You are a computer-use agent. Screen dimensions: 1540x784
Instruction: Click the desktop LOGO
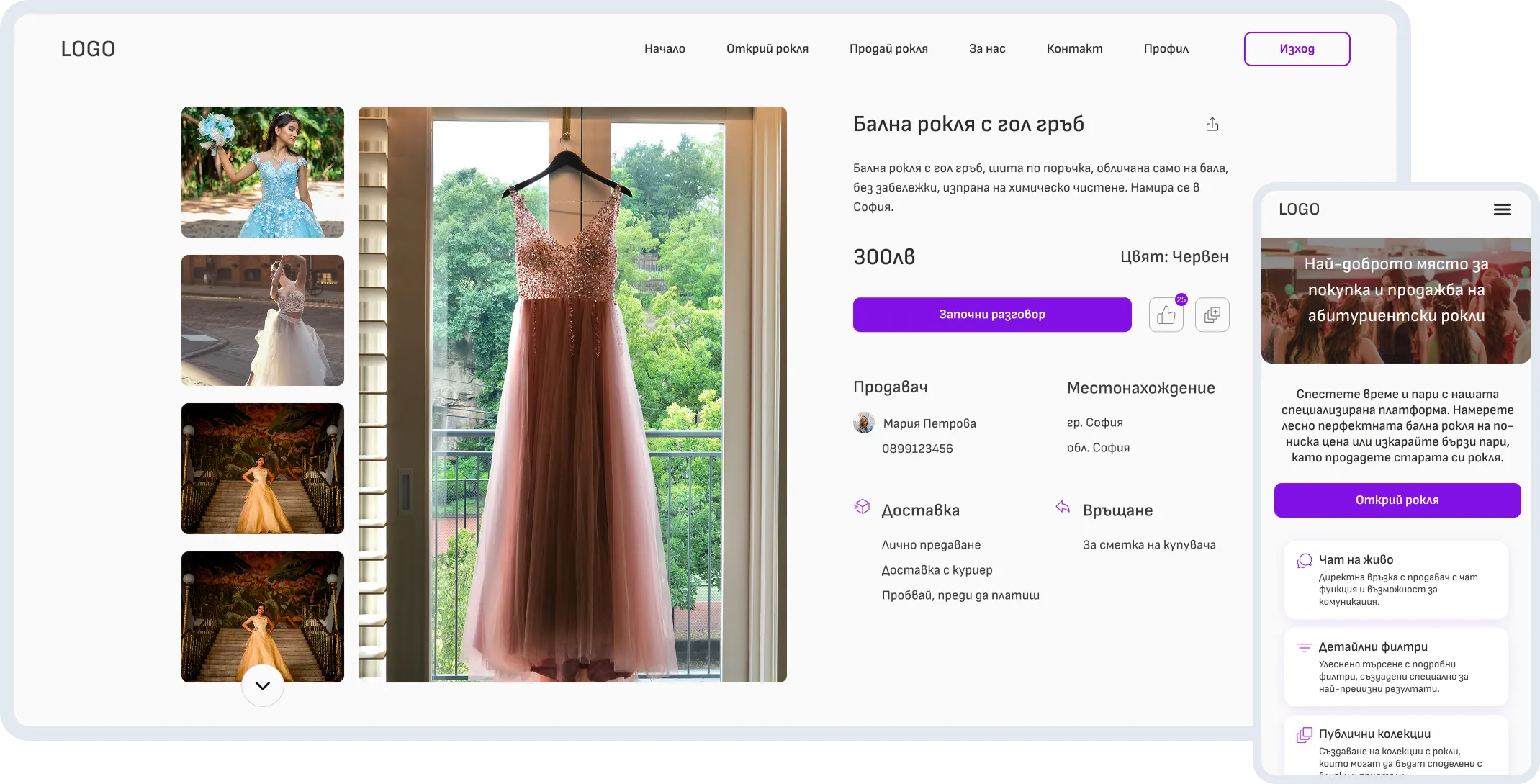tap(88, 49)
